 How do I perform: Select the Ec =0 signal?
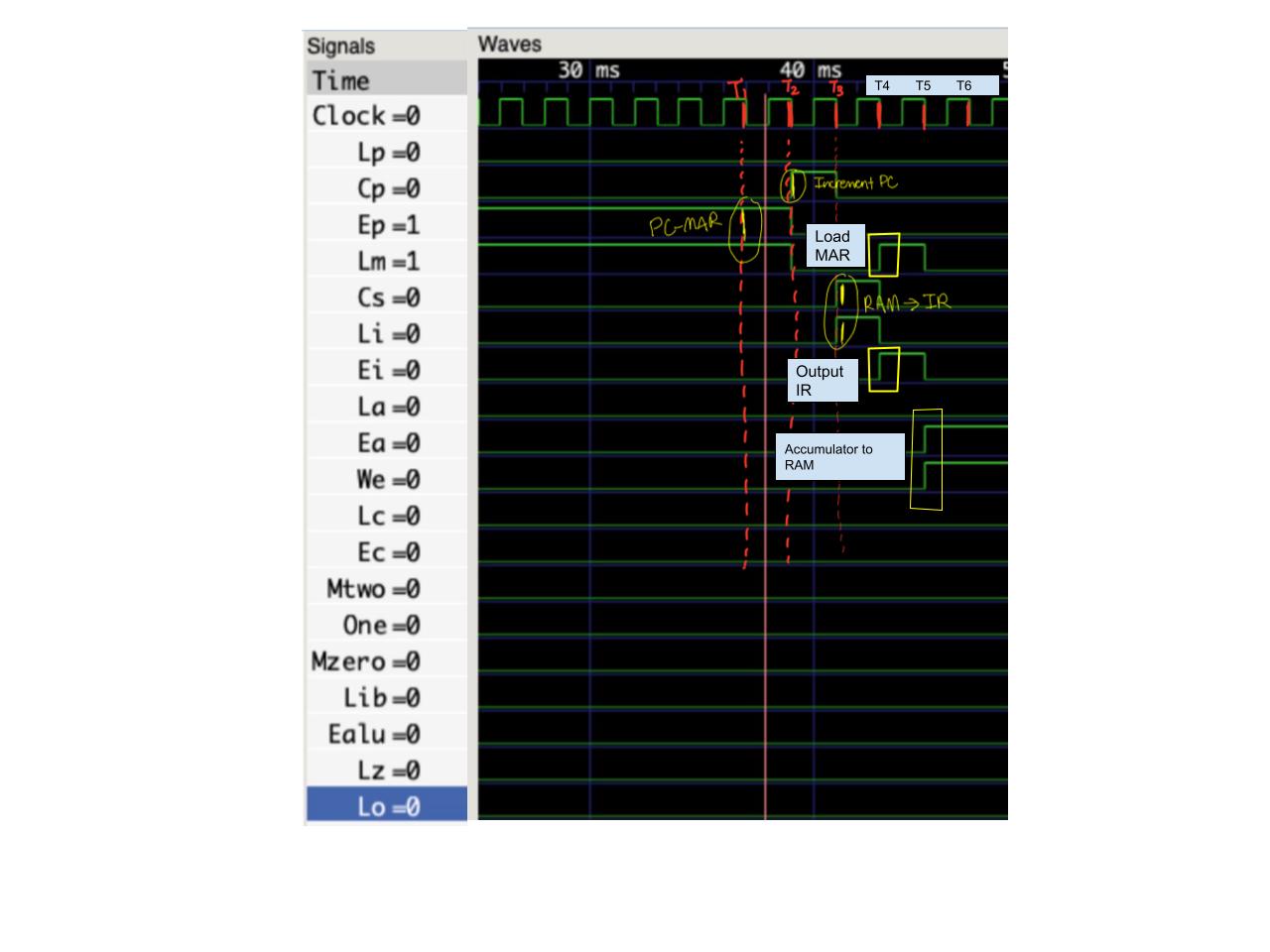pos(387,552)
